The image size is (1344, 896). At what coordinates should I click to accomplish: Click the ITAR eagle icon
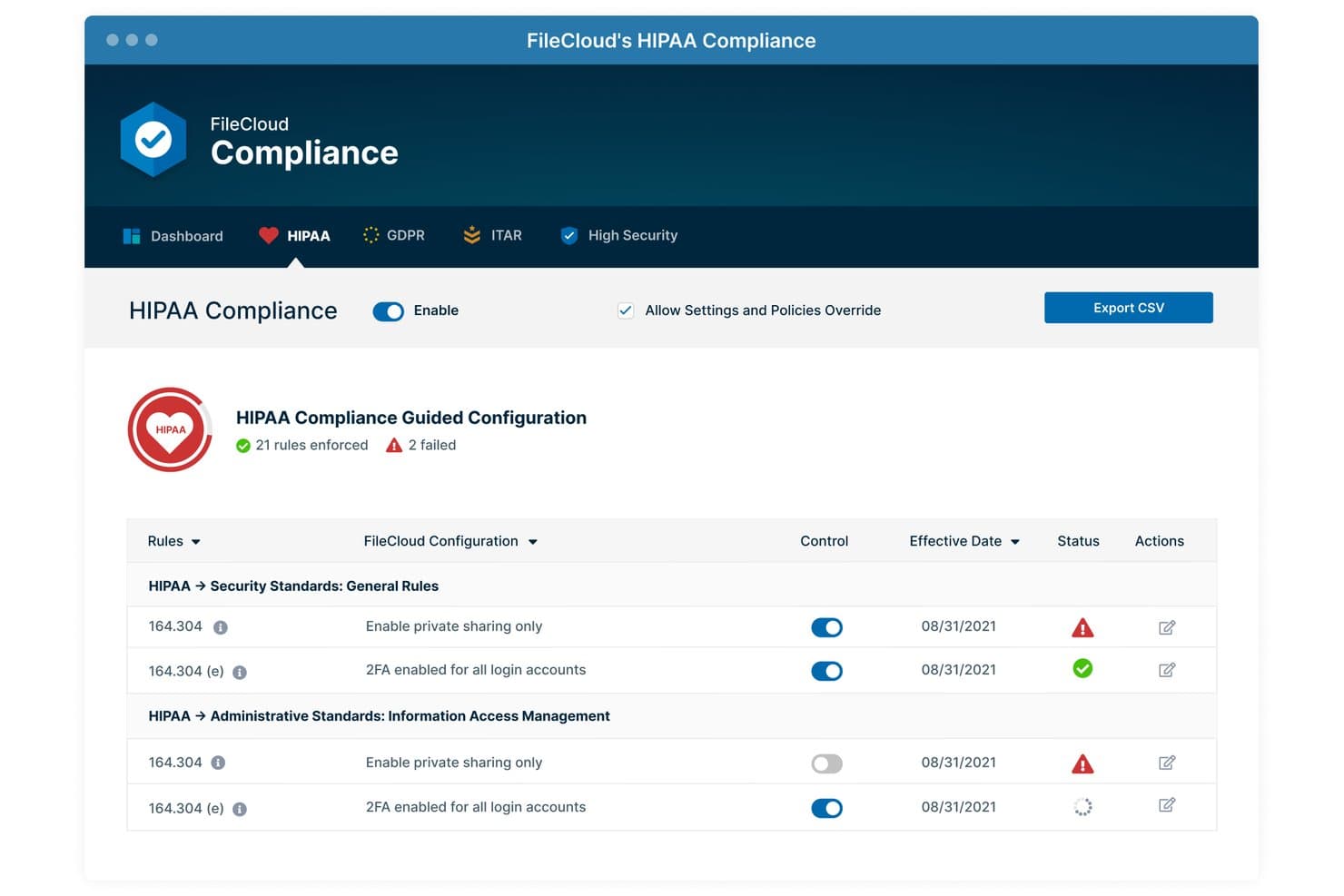pos(471,235)
